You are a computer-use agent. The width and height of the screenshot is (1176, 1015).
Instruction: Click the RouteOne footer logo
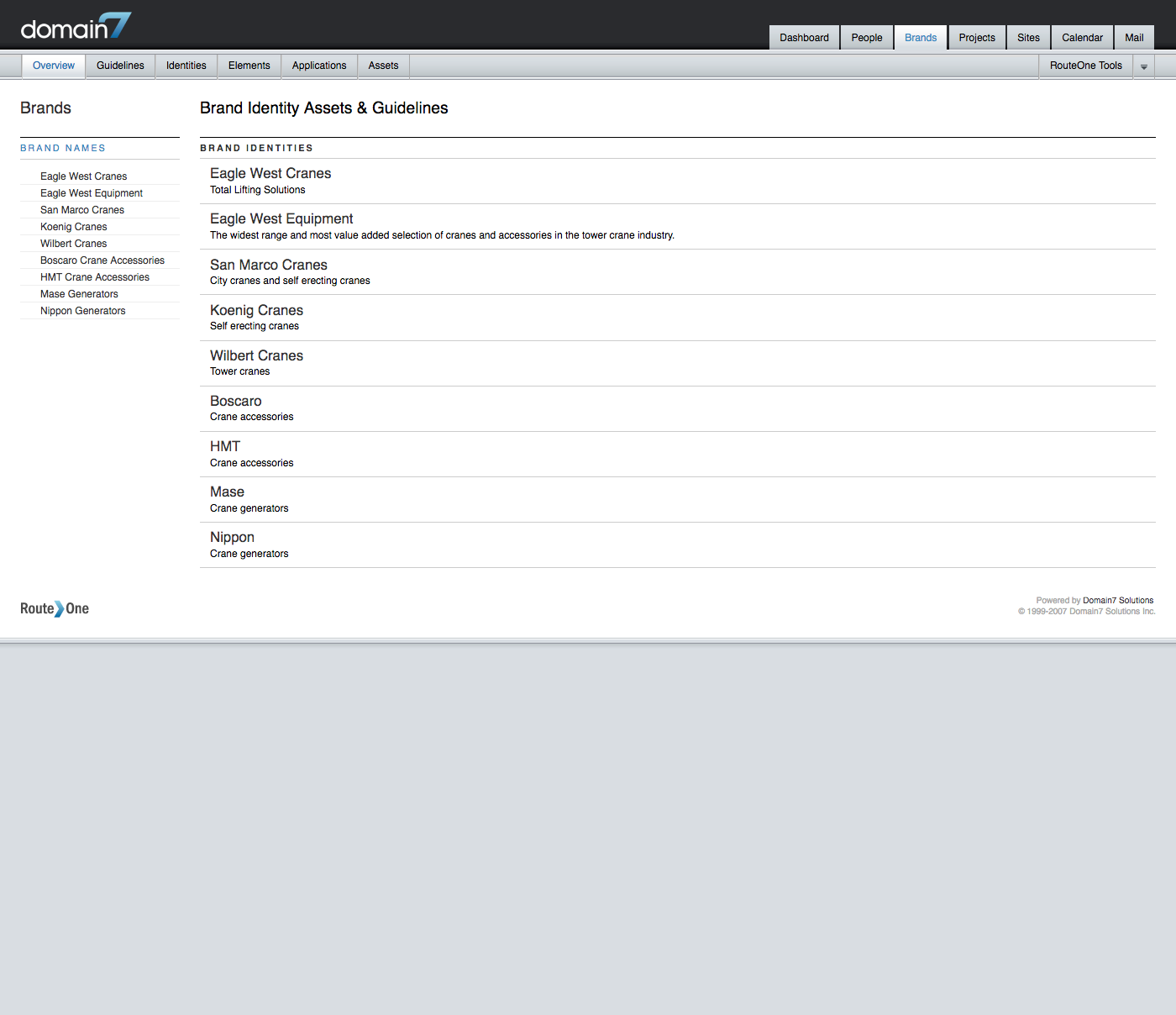pos(55,608)
